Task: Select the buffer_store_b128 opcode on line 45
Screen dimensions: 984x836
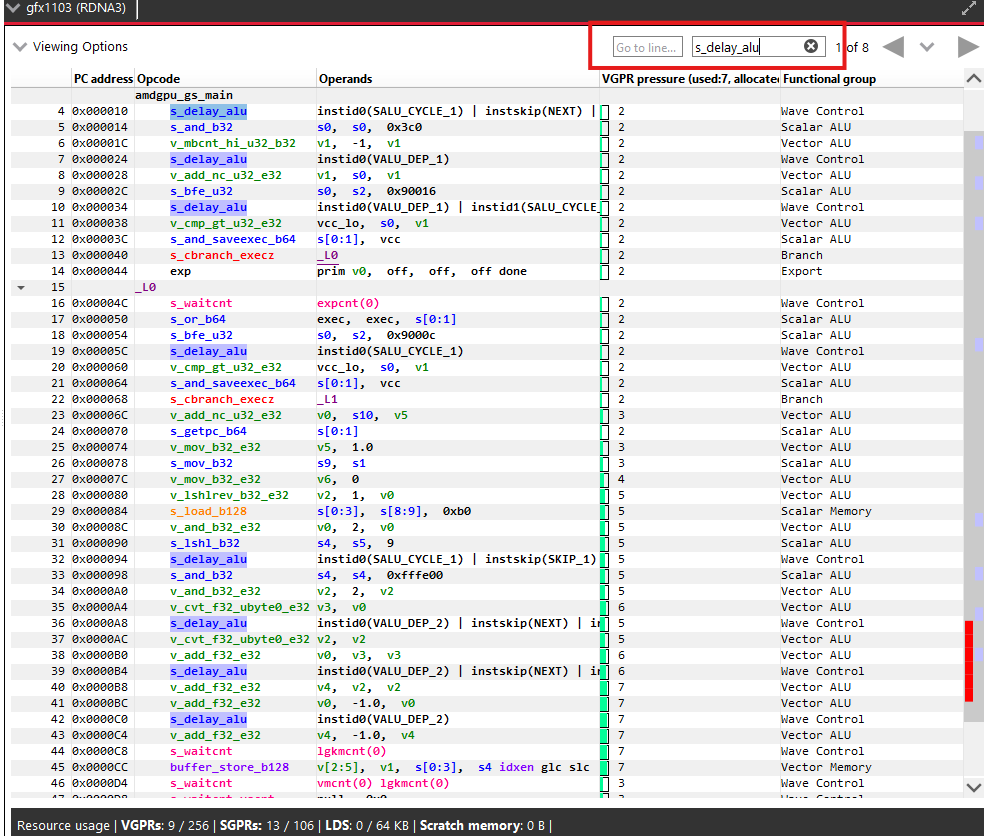Action: 229,767
